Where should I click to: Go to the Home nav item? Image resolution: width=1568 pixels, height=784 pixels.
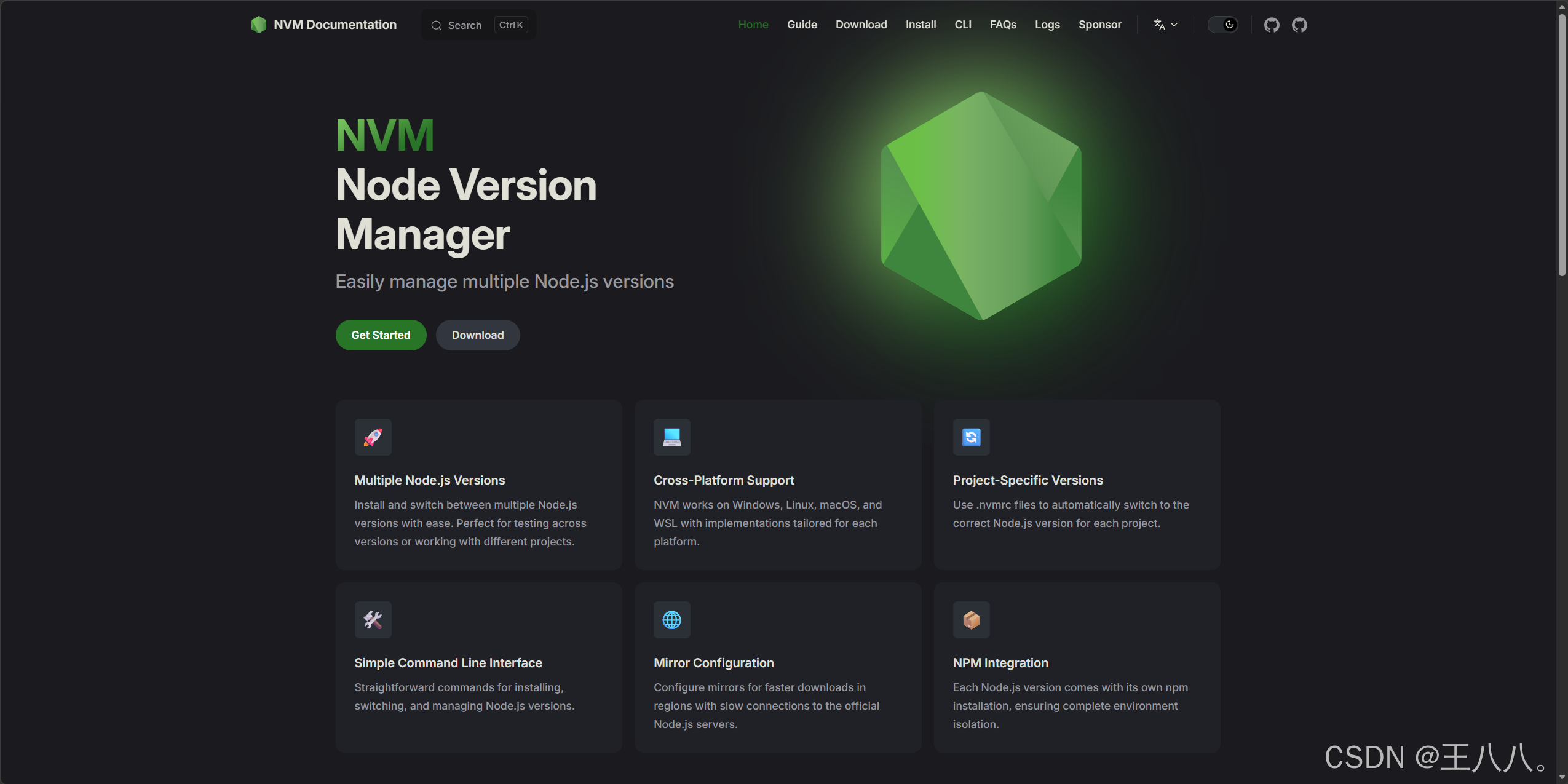point(753,25)
